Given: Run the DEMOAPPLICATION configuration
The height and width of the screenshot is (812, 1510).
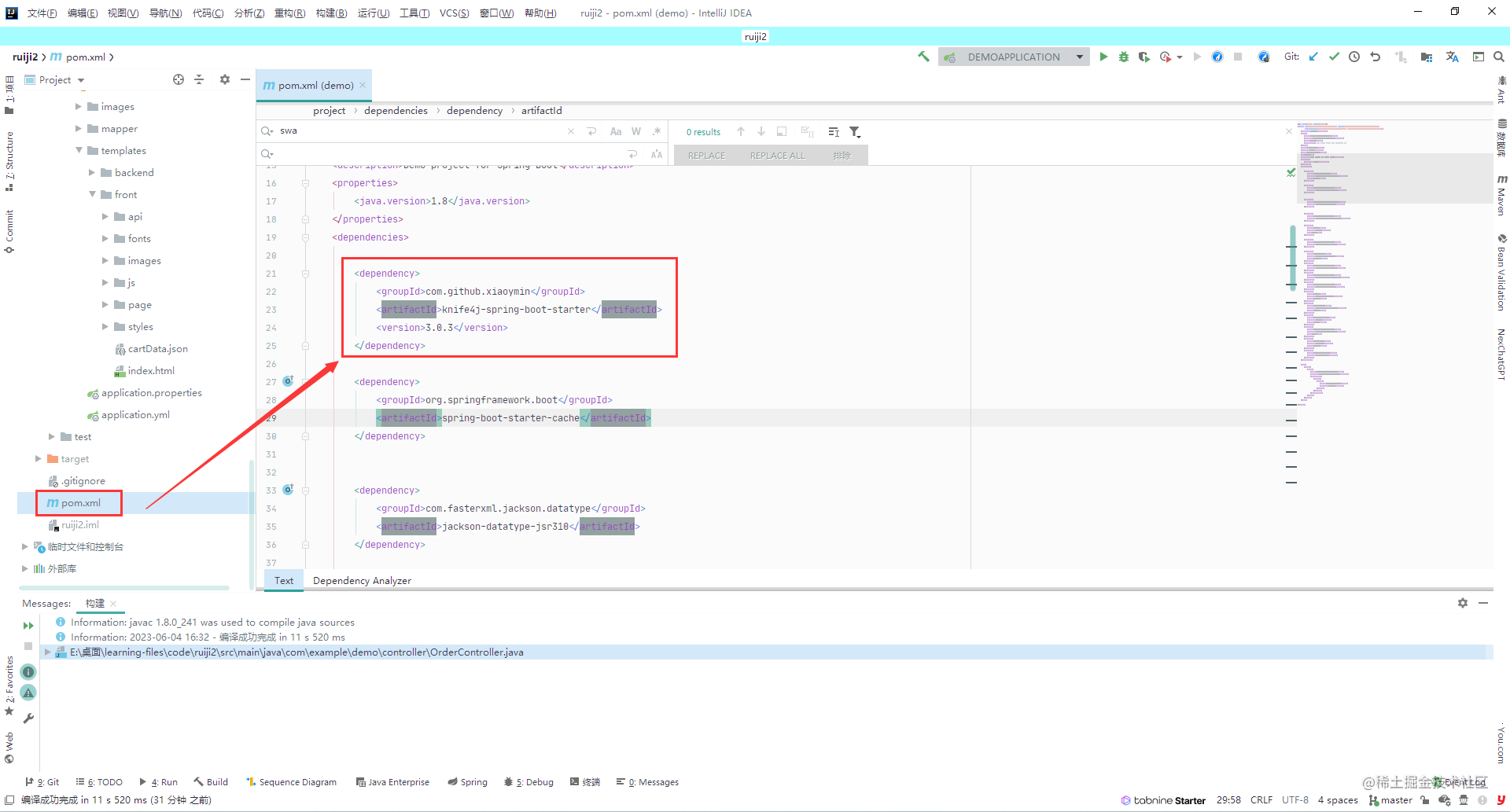Looking at the screenshot, I should (1103, 57).
